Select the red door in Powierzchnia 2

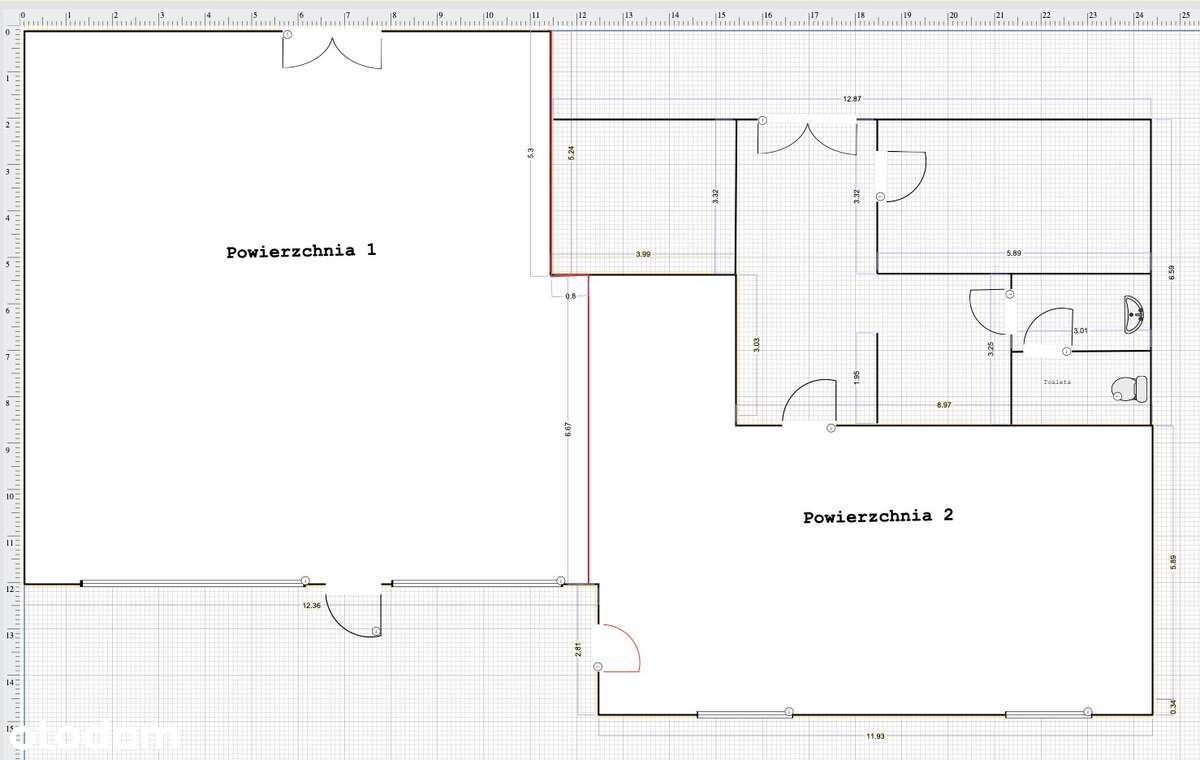[x=618, y=646]
